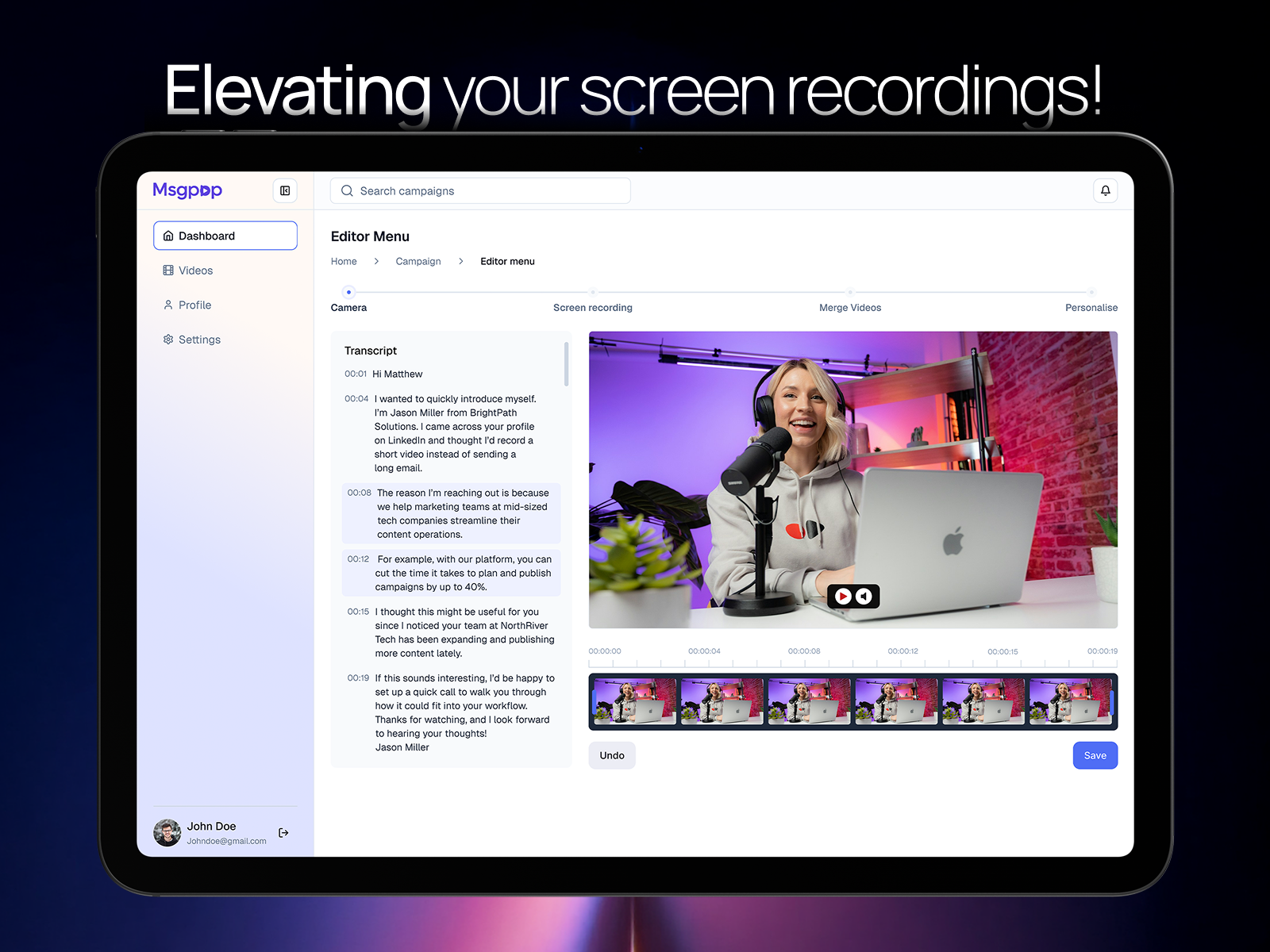Screen dimensions: 1270x952
Task: Focus the Search campaigns field
Action: point(480,191)
